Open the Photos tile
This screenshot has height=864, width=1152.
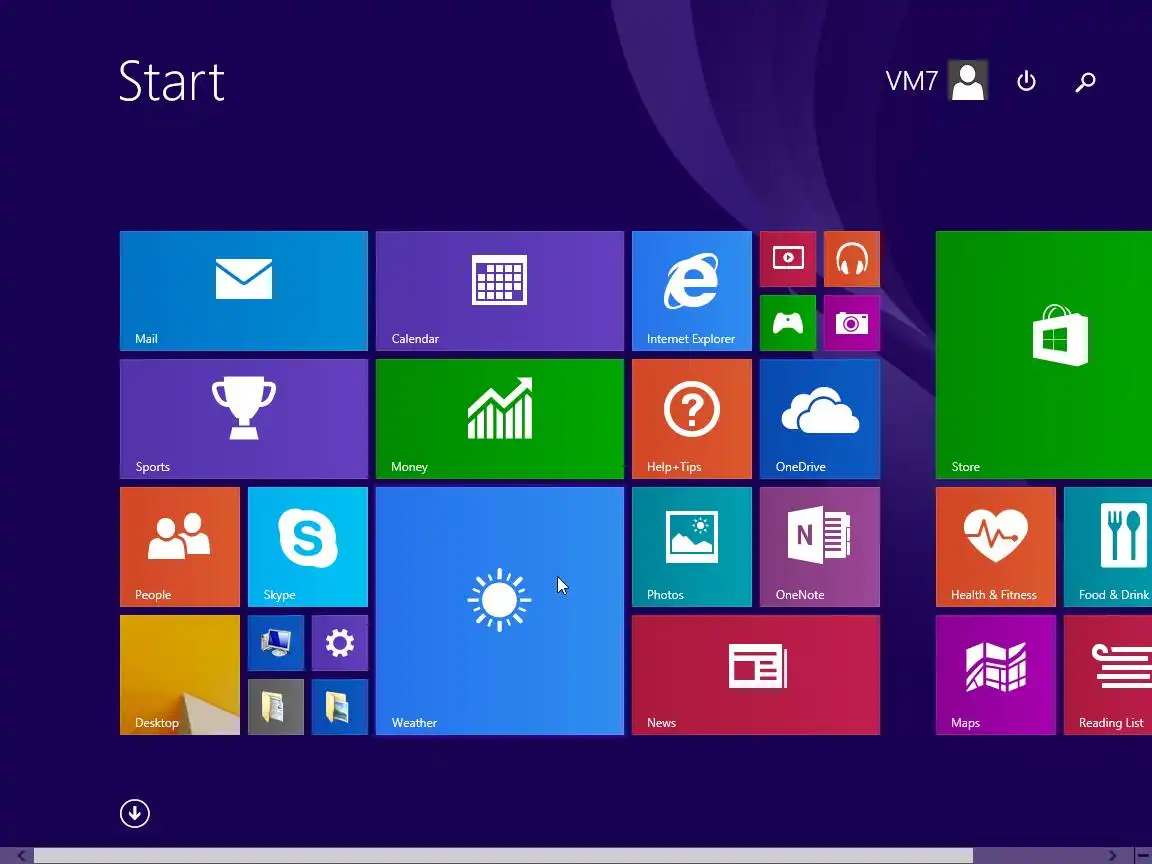click(691, 547)
